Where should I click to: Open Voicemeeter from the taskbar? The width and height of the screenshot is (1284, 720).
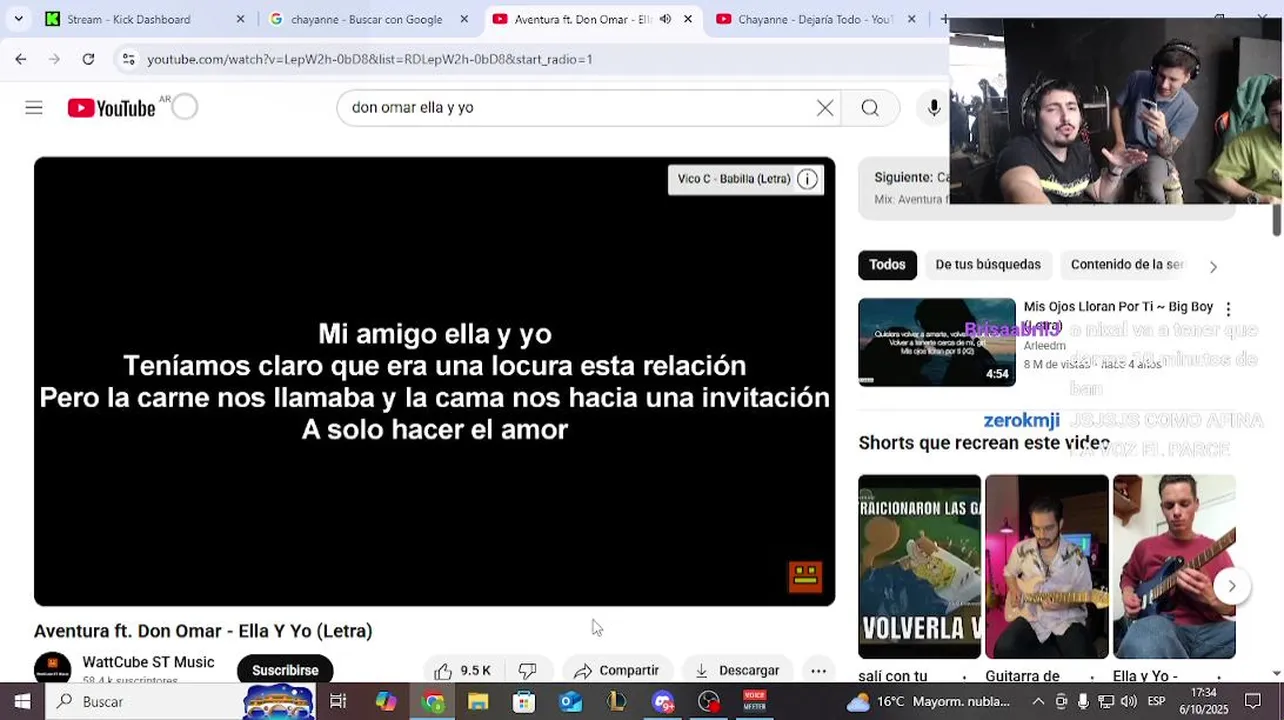[755, 702]
